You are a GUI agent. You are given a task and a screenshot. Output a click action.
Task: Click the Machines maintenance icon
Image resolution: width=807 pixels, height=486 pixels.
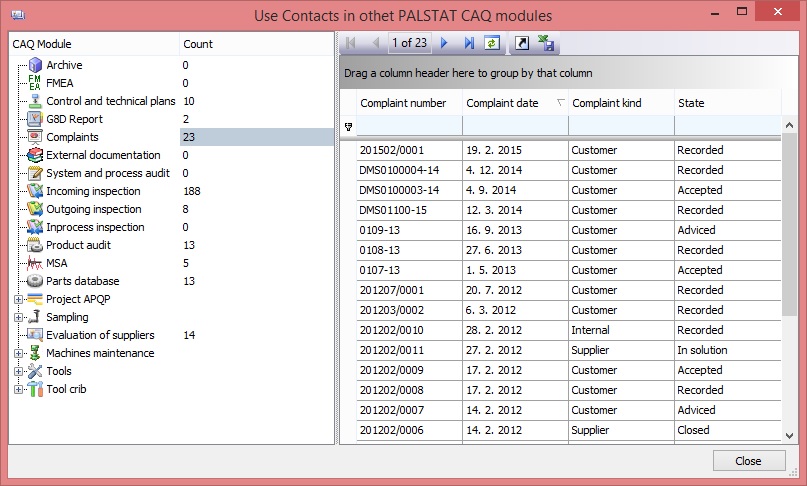(35, 353)
